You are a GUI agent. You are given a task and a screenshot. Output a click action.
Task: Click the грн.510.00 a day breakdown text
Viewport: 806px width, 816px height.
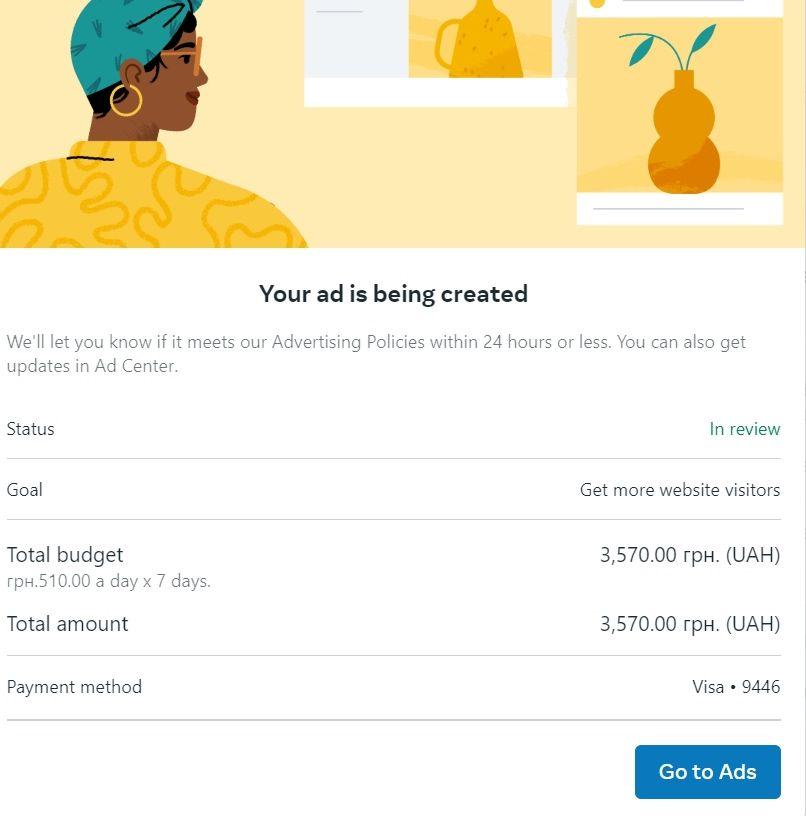(108, 581)
